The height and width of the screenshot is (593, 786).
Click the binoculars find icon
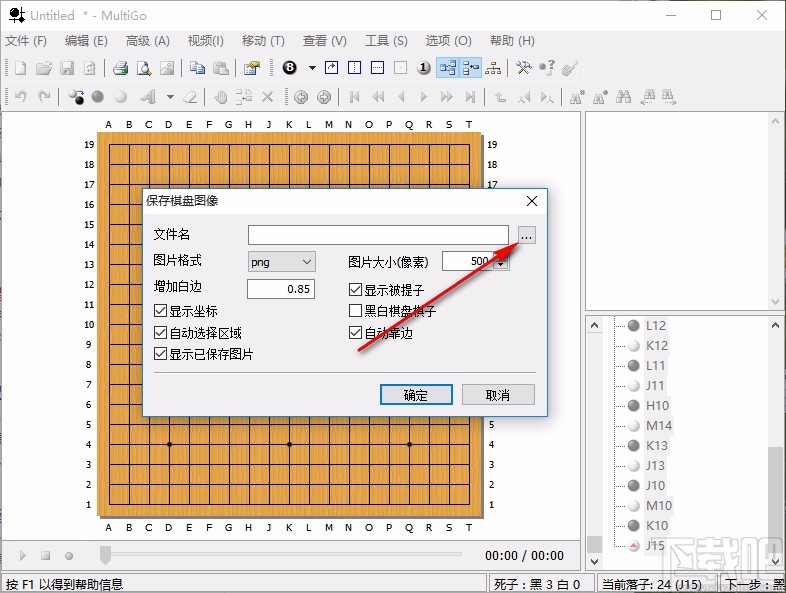(x=624, y=96)
